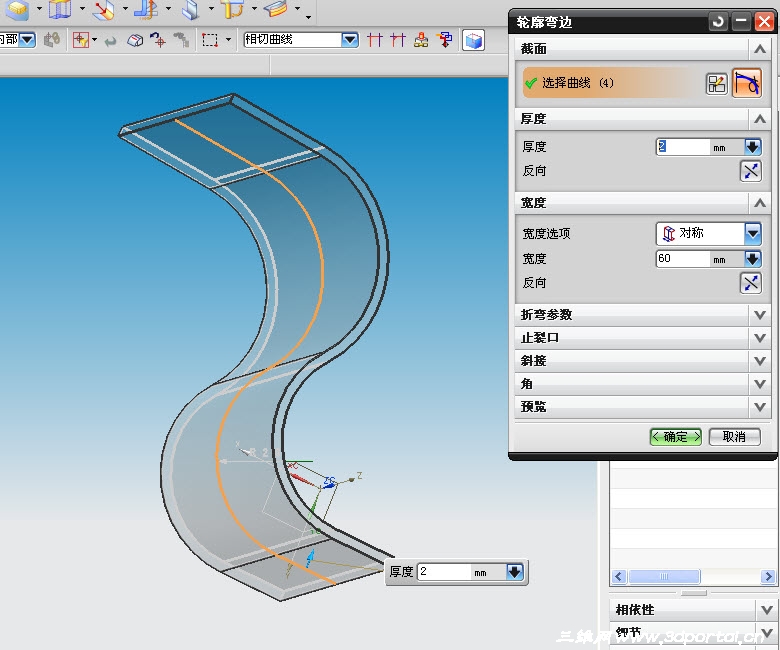The height and width of the screenshot is (650, 780).
Task: Expand the 斜接 section
Action: click(643, 361)
